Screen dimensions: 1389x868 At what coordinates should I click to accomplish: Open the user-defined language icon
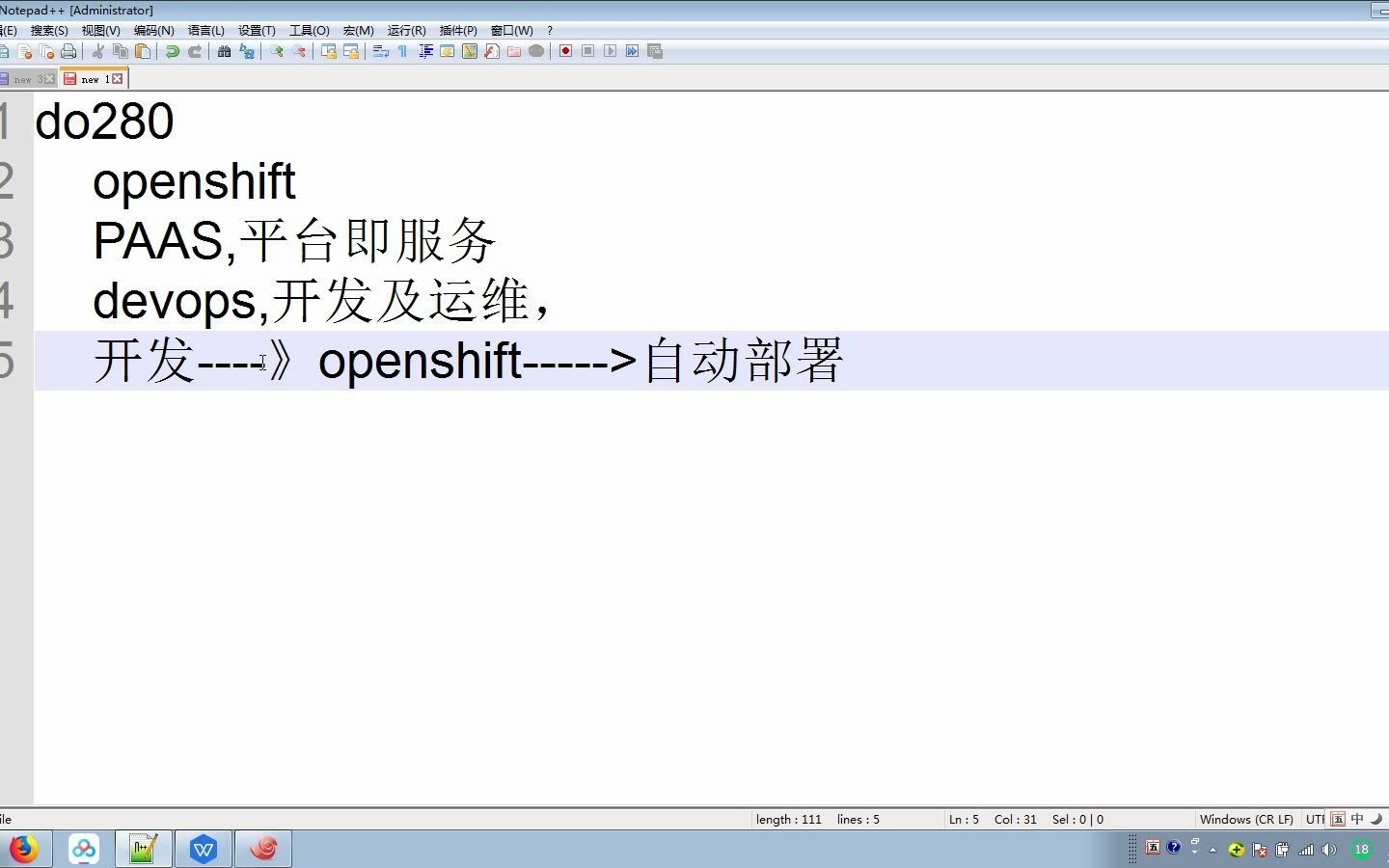448,51
